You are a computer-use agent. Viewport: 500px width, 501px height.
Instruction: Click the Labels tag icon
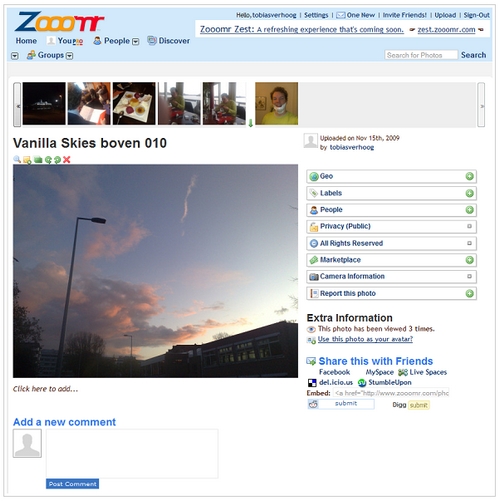[x=314, y=193]
